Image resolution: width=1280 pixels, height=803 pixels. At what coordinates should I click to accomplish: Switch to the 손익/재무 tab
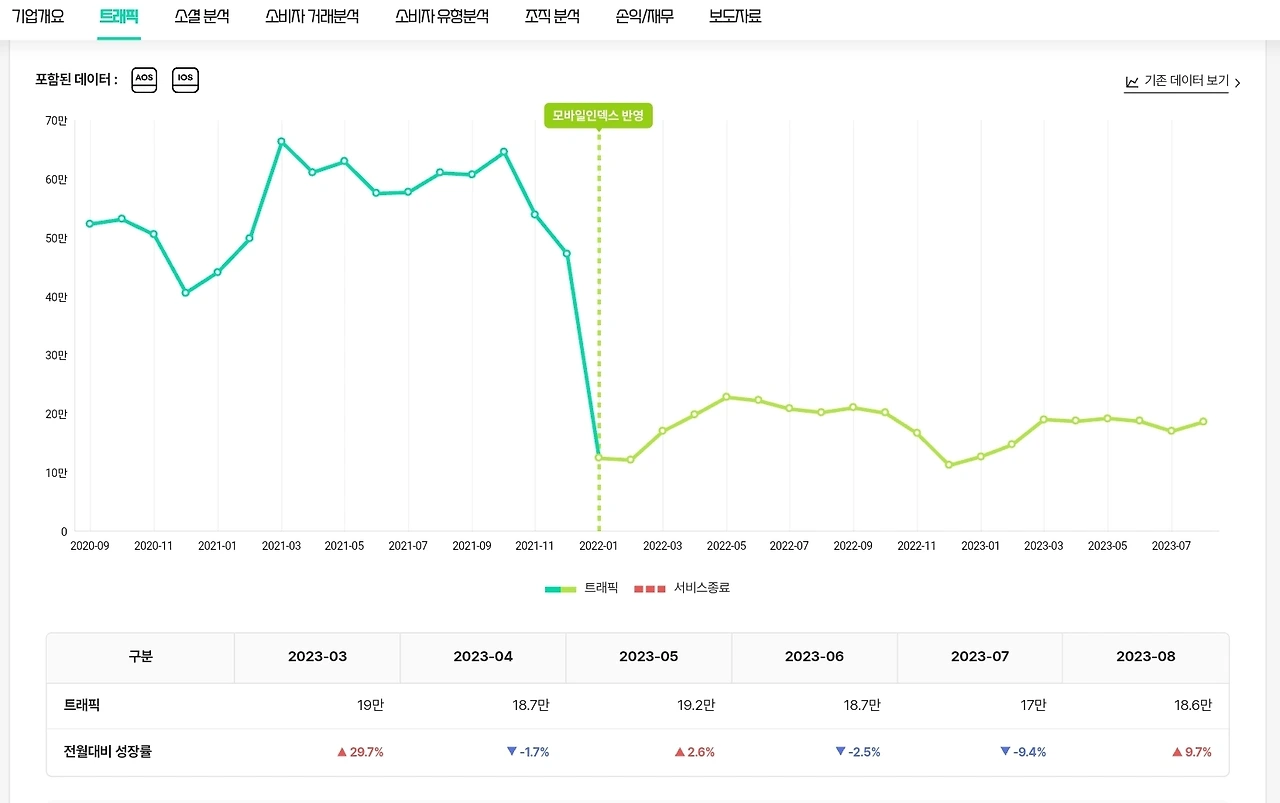(645, 16)
